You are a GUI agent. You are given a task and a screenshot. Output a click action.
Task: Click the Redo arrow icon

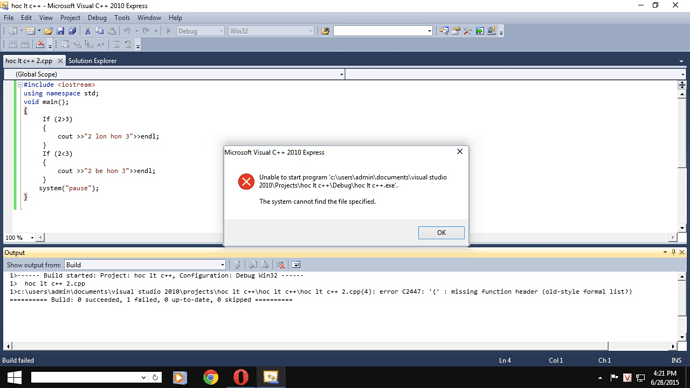(x=146, y=31)
